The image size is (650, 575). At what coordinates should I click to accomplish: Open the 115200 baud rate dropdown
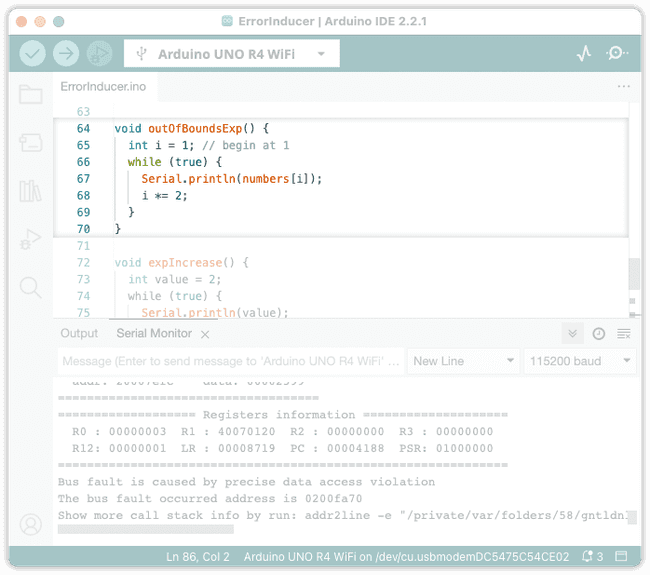580,361
